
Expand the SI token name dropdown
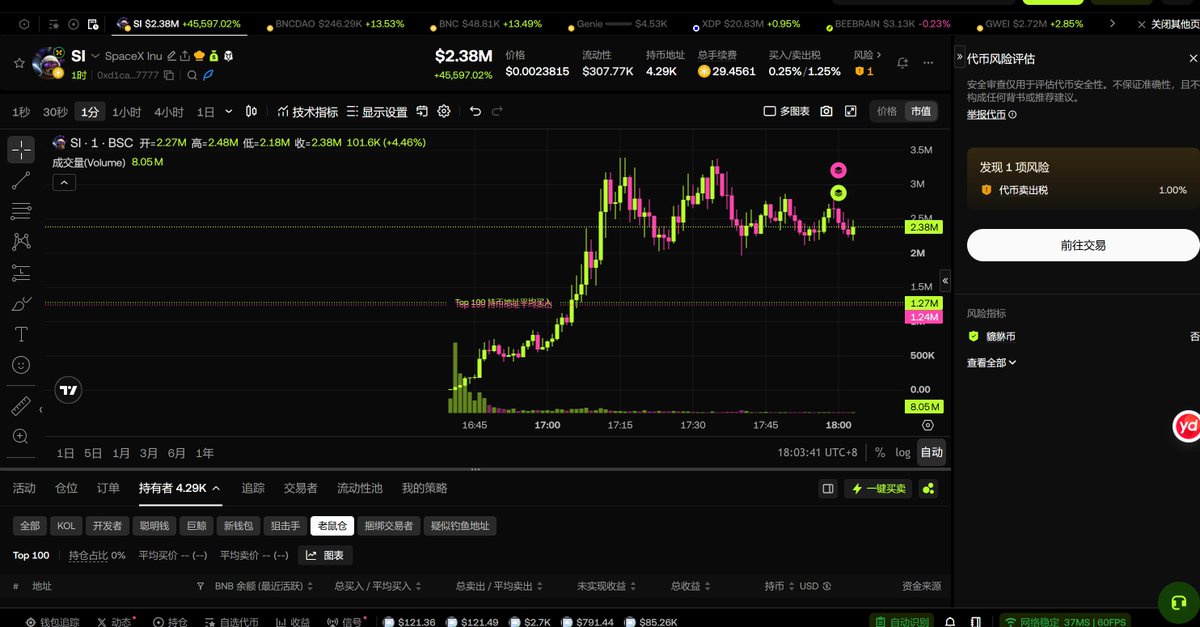tap(96, 57)
